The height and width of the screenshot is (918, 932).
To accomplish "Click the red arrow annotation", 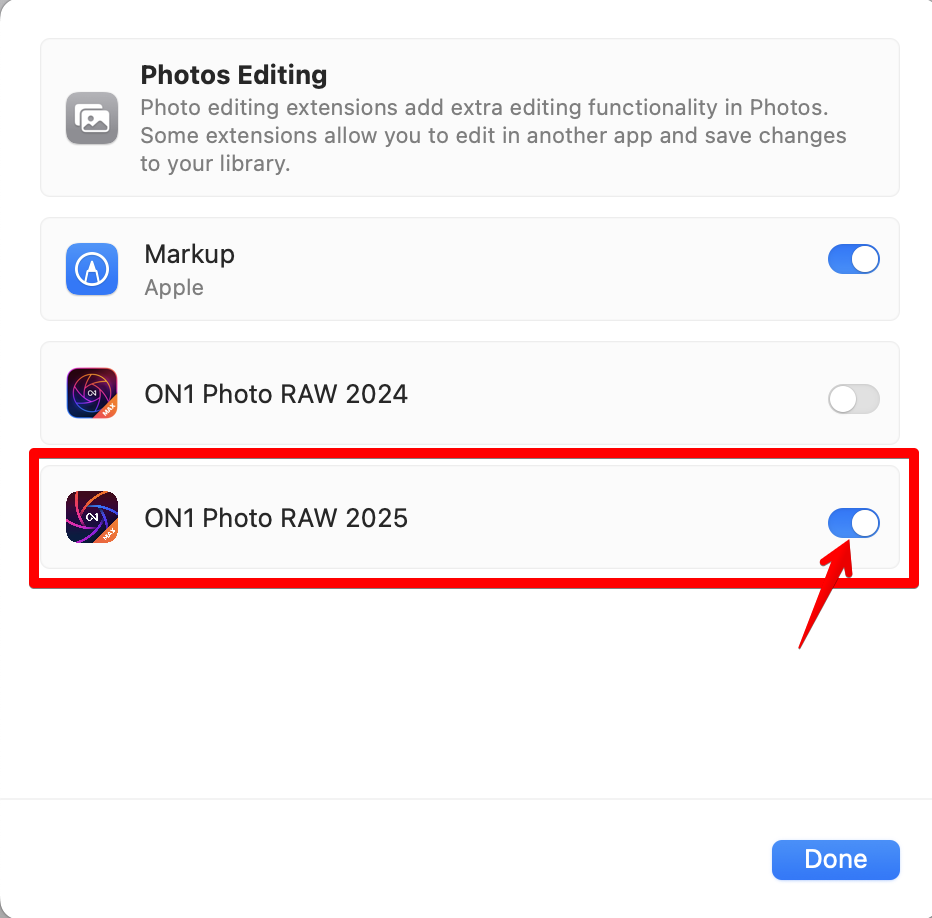I will [826, 600].
